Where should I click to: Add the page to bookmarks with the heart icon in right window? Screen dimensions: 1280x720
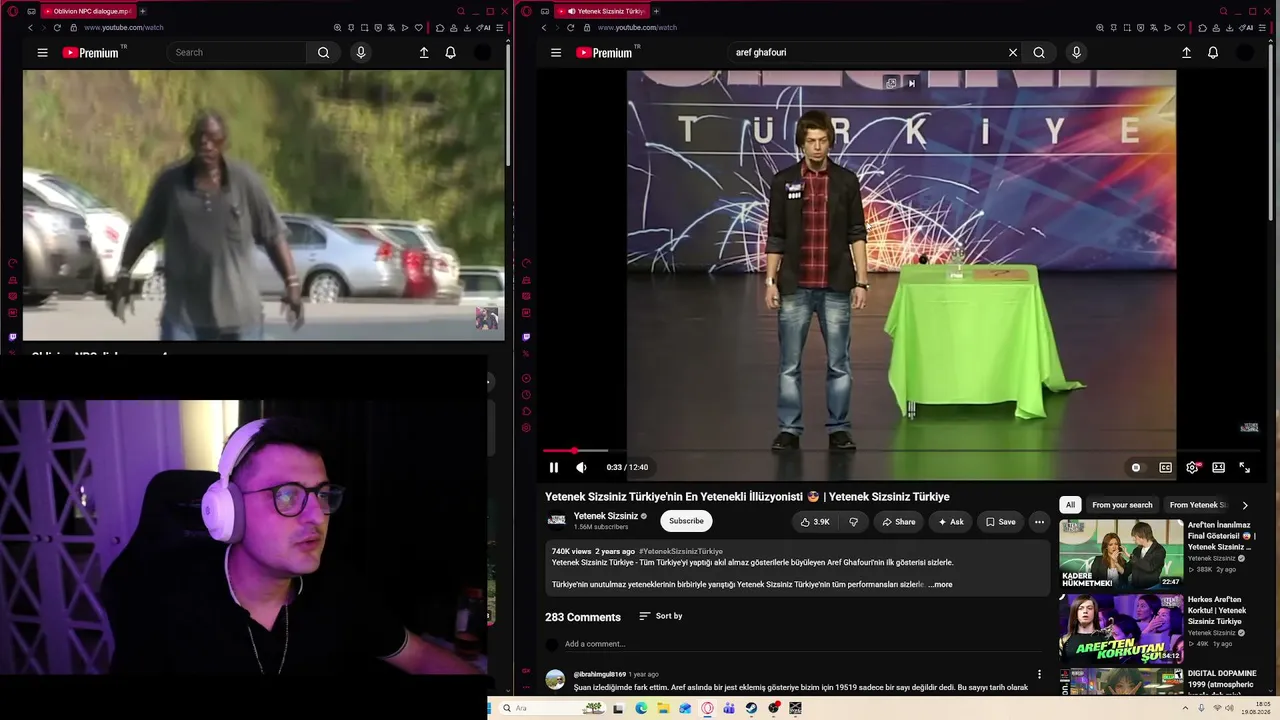tap(1181, 28)
